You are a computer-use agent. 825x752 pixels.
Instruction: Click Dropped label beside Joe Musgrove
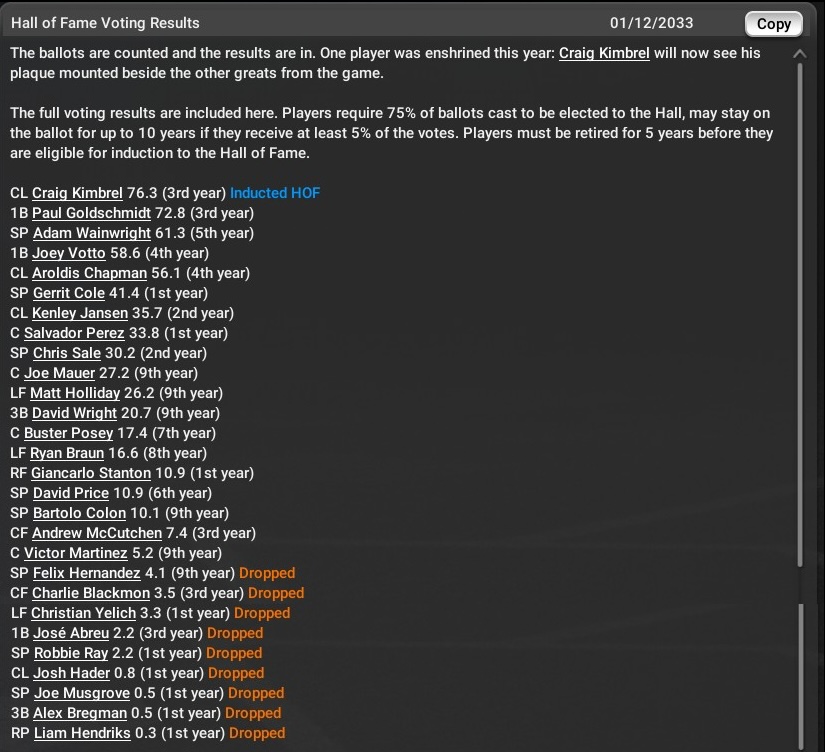(256, 693)
